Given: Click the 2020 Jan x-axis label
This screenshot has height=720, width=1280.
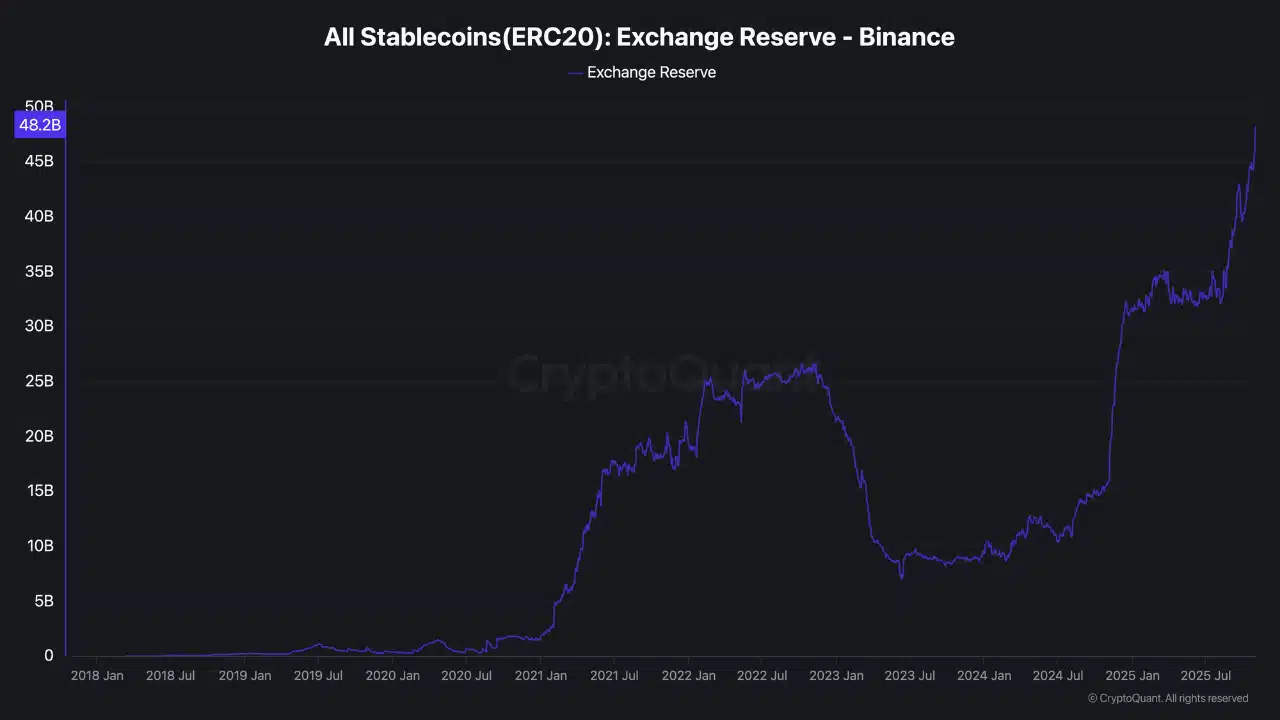Looking at the screenshot, I should click(x=392, y=676).
